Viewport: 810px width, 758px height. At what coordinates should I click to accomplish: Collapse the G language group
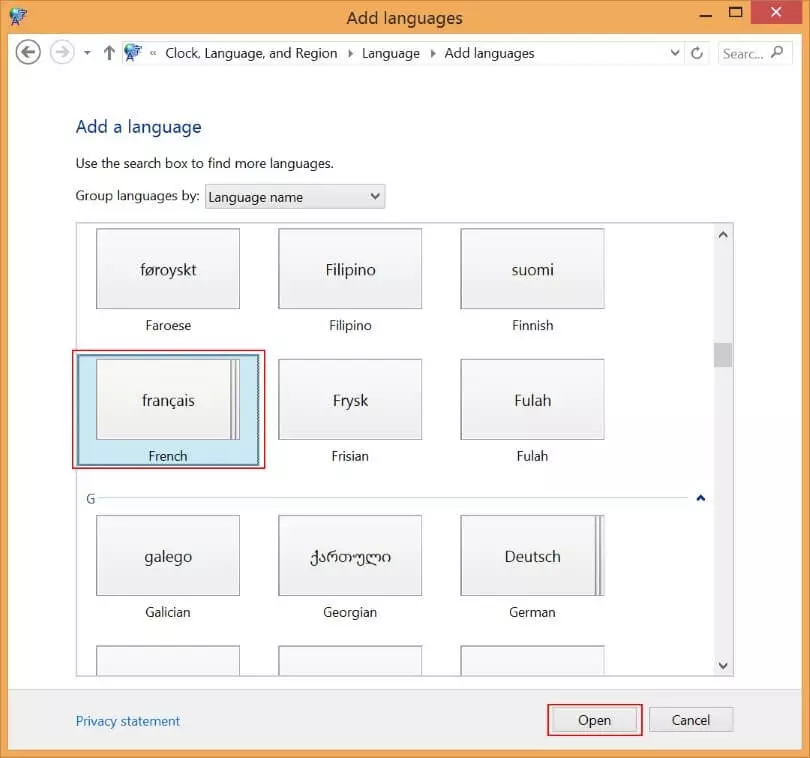[x=701, y=497]
